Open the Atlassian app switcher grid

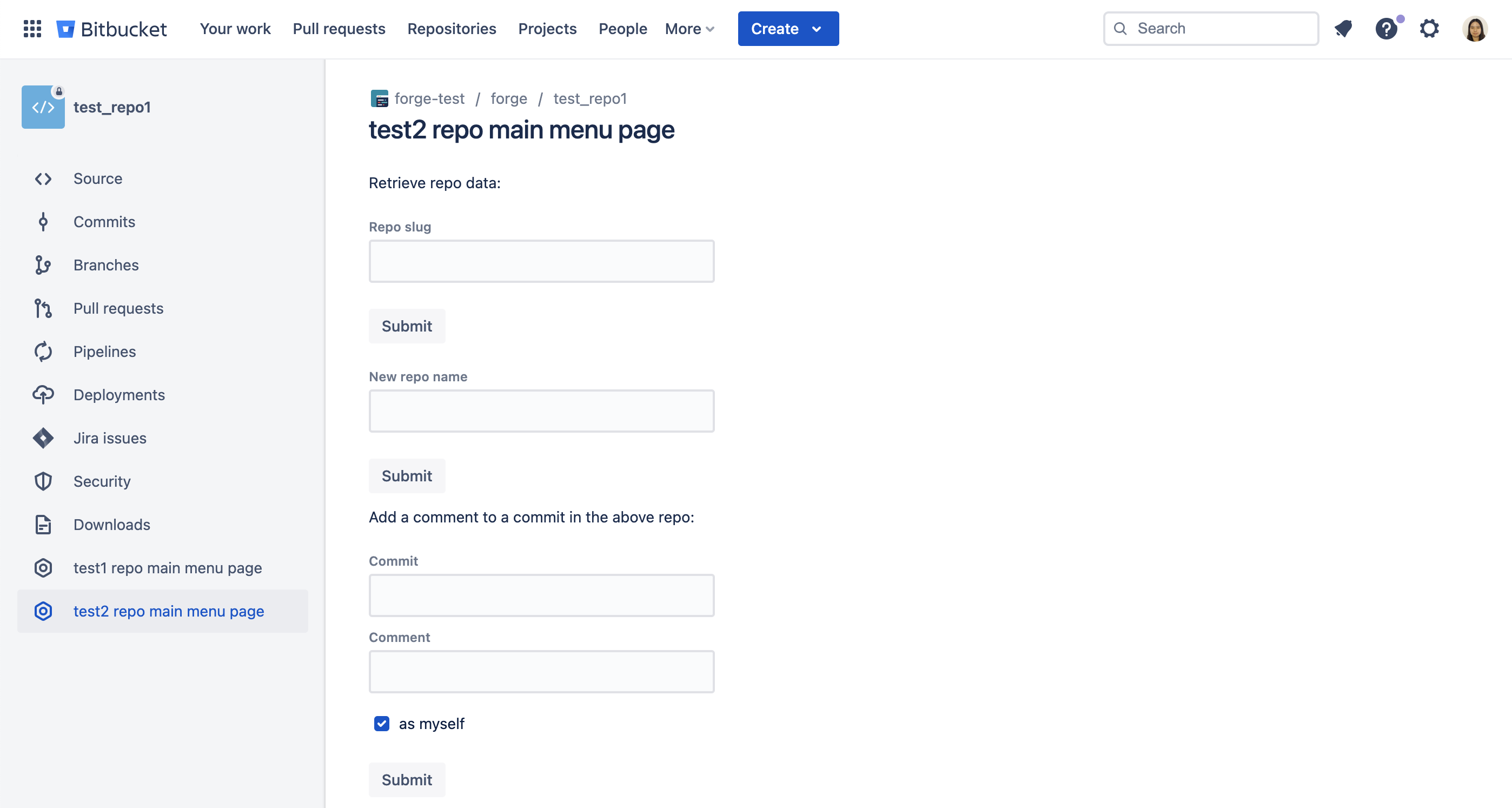[x=32, y=28]
